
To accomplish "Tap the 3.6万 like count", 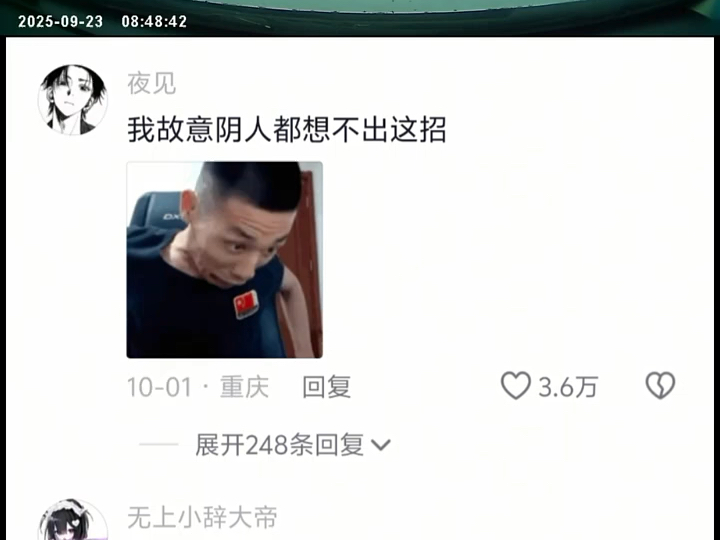I will tap(568, 387).
